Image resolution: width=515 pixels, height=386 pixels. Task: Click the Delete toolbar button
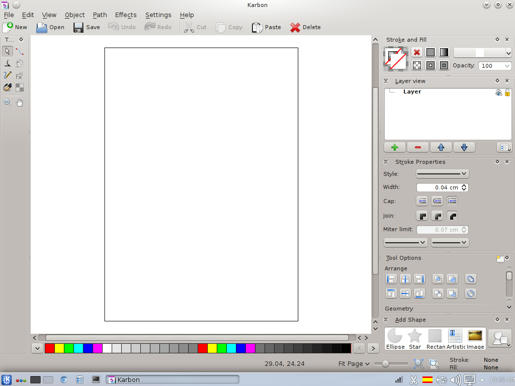[x=305, y=27]
